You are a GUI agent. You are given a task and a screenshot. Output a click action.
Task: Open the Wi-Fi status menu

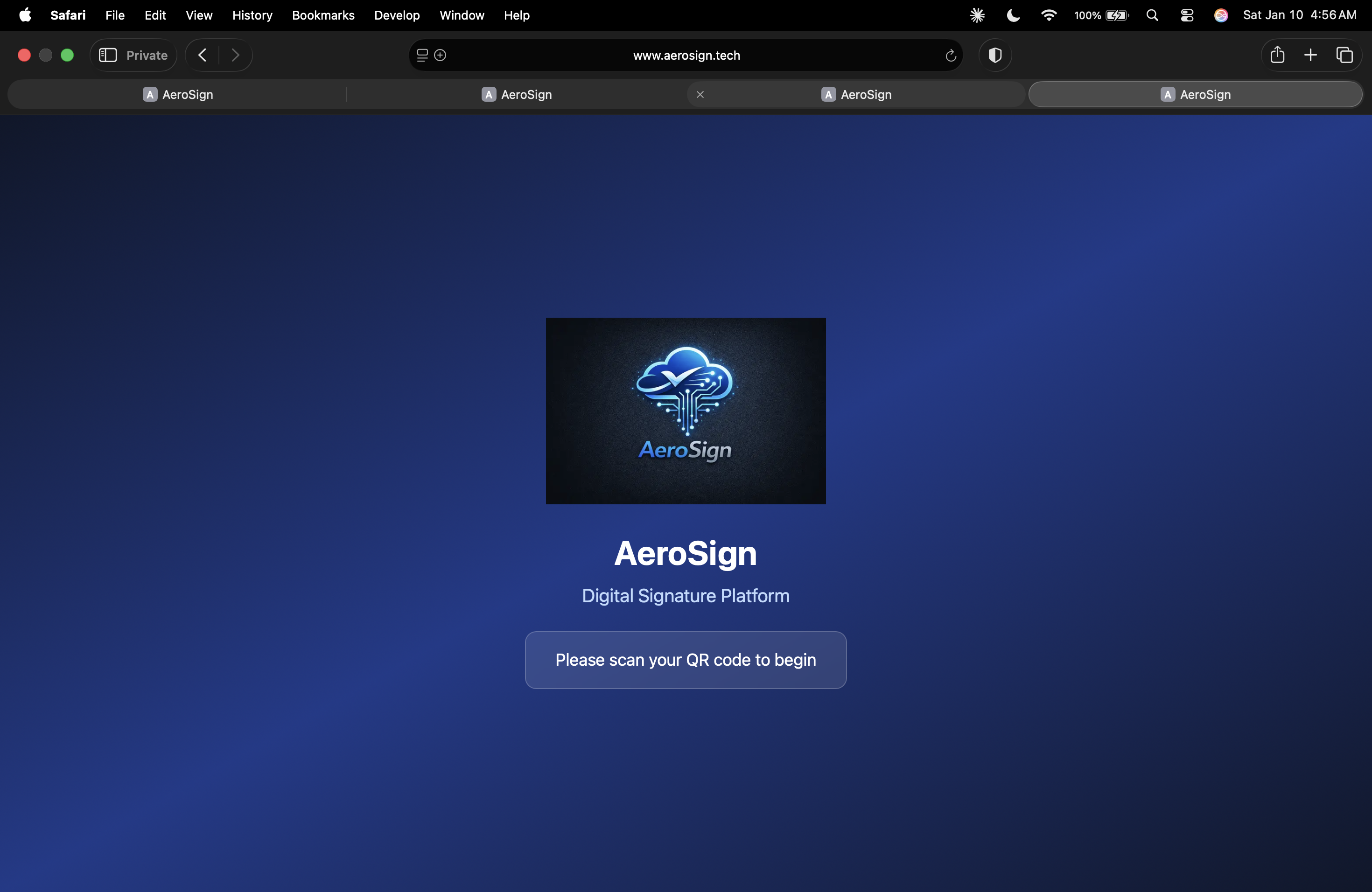coord(1049,15)
